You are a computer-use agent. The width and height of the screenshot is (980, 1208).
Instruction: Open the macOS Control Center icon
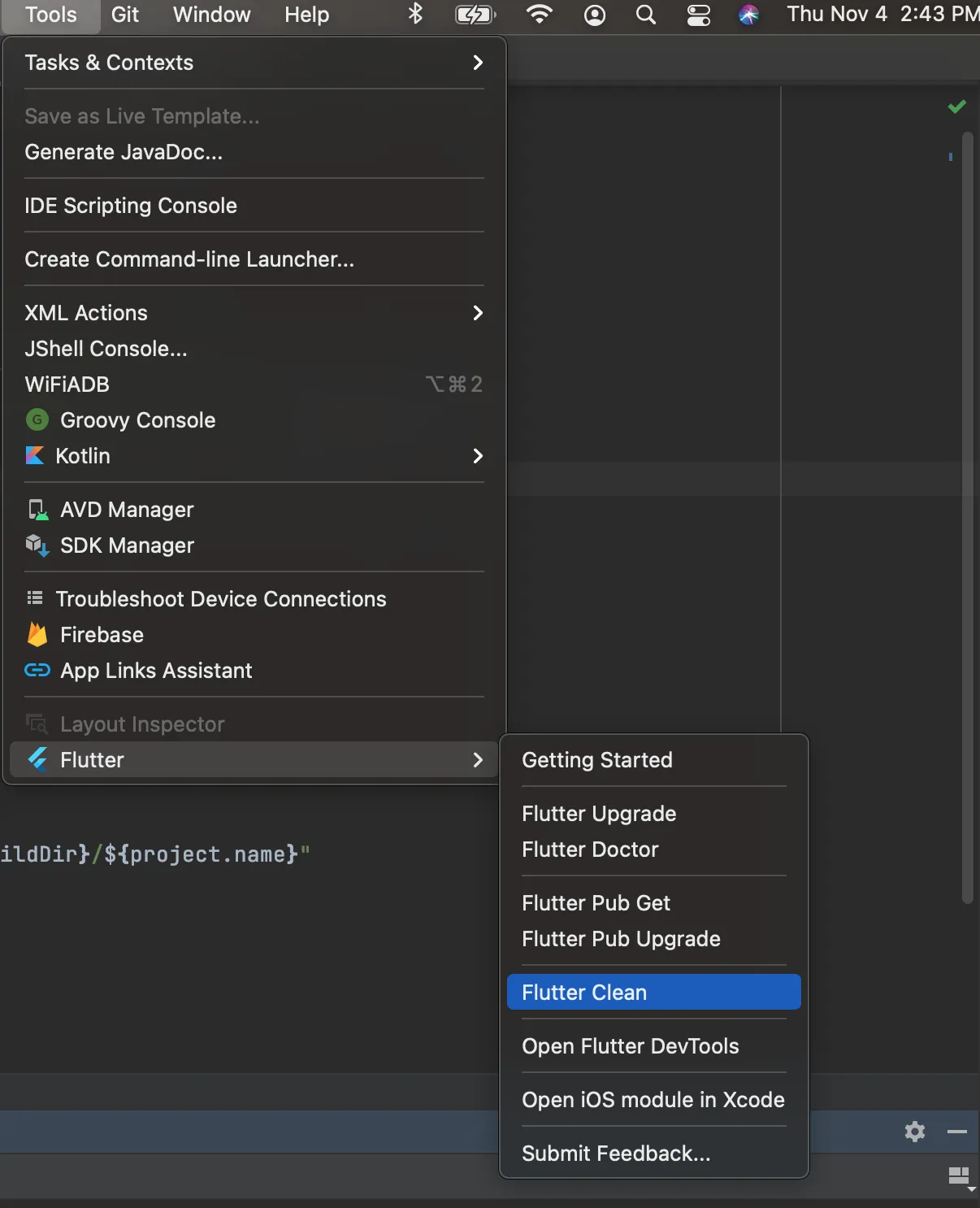click(x=699, y=15)
